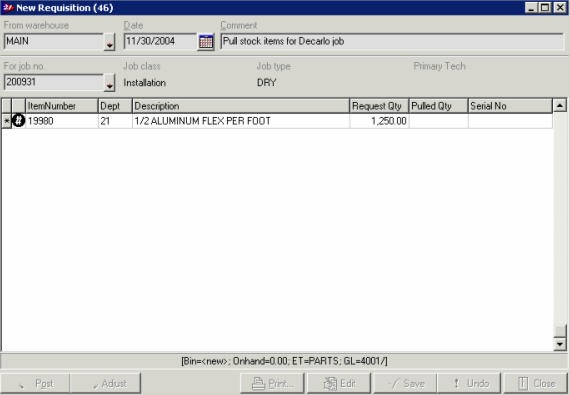Expand the From warehouse dropdown
Screen dimensions: 570x395
109,42
